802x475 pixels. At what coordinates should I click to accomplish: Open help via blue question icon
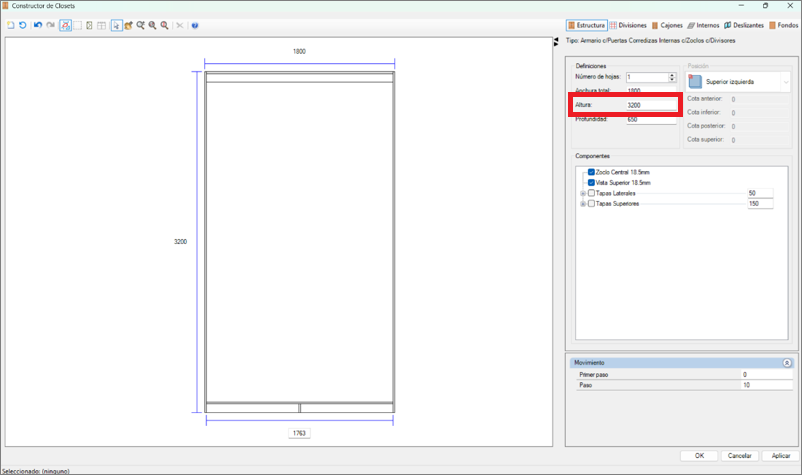pyautogui.click(x=195, y=25)
